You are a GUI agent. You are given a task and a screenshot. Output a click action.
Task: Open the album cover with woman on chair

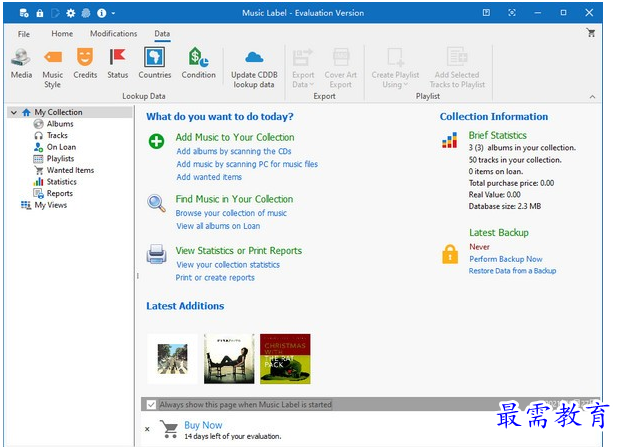(x=229, y=359)
